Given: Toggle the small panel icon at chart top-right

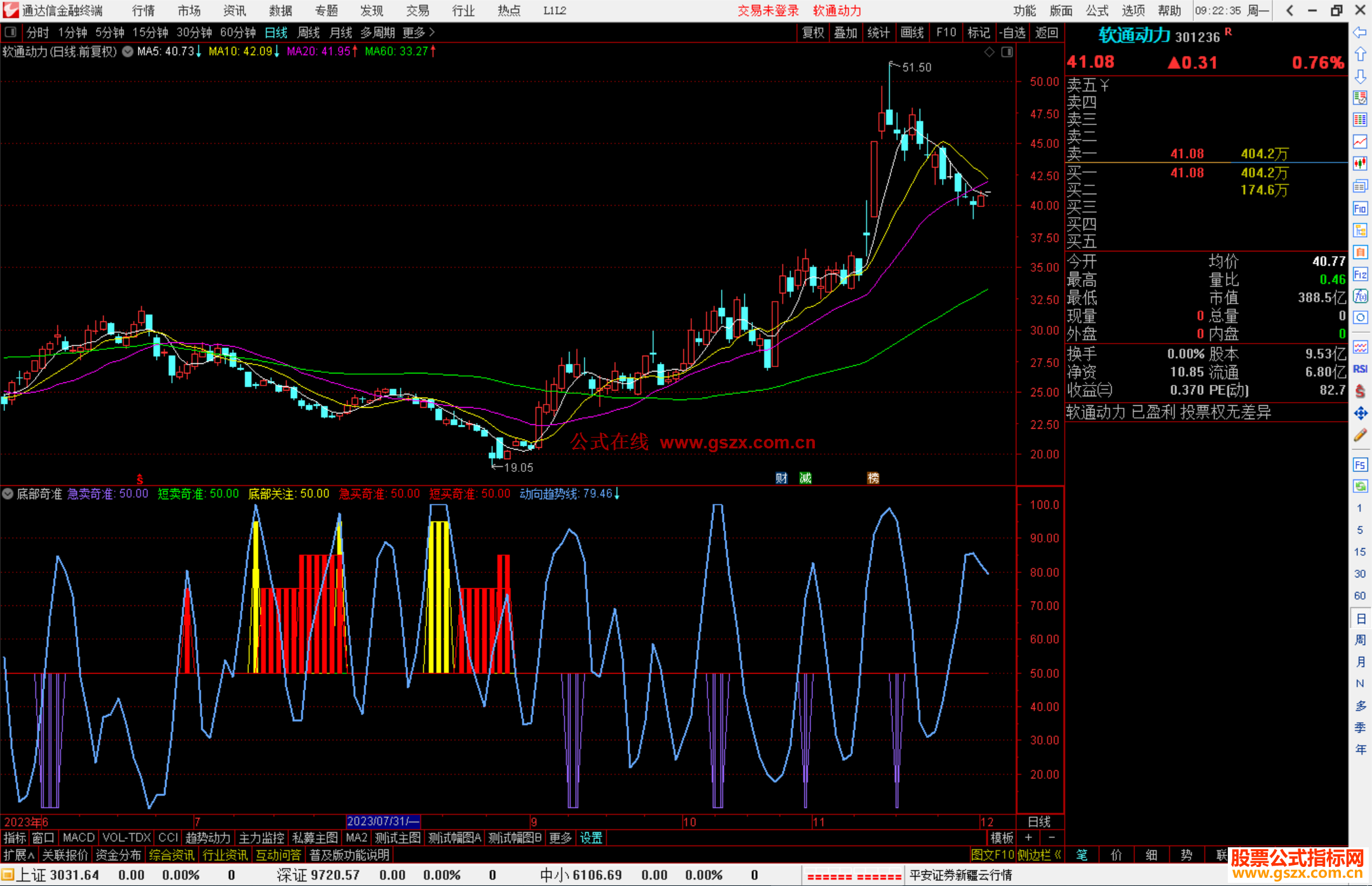Looking at the screenshot, I should 1007,52.
